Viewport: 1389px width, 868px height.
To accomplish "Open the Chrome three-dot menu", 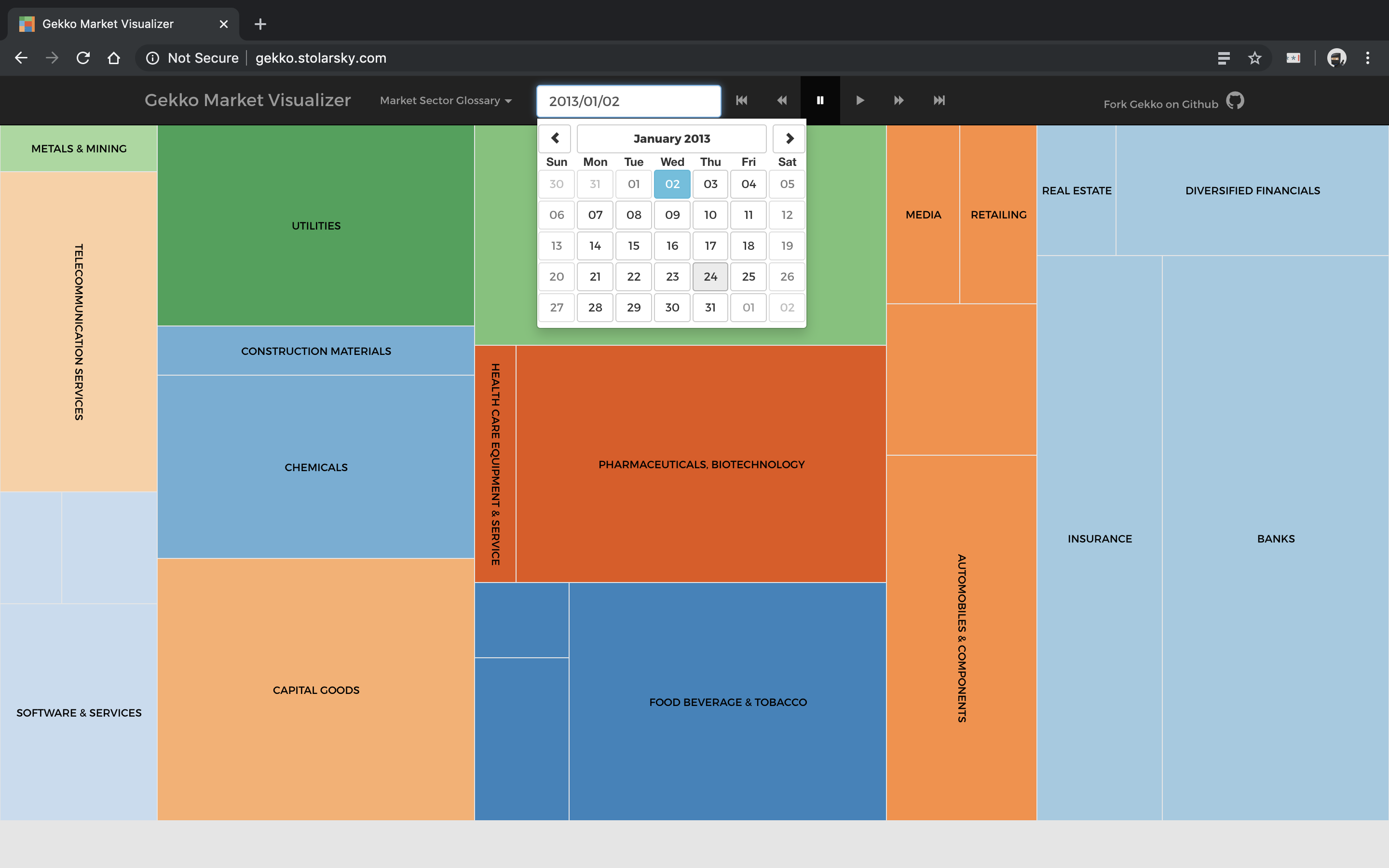I will pyautogui.click(x=1368, y=58).
